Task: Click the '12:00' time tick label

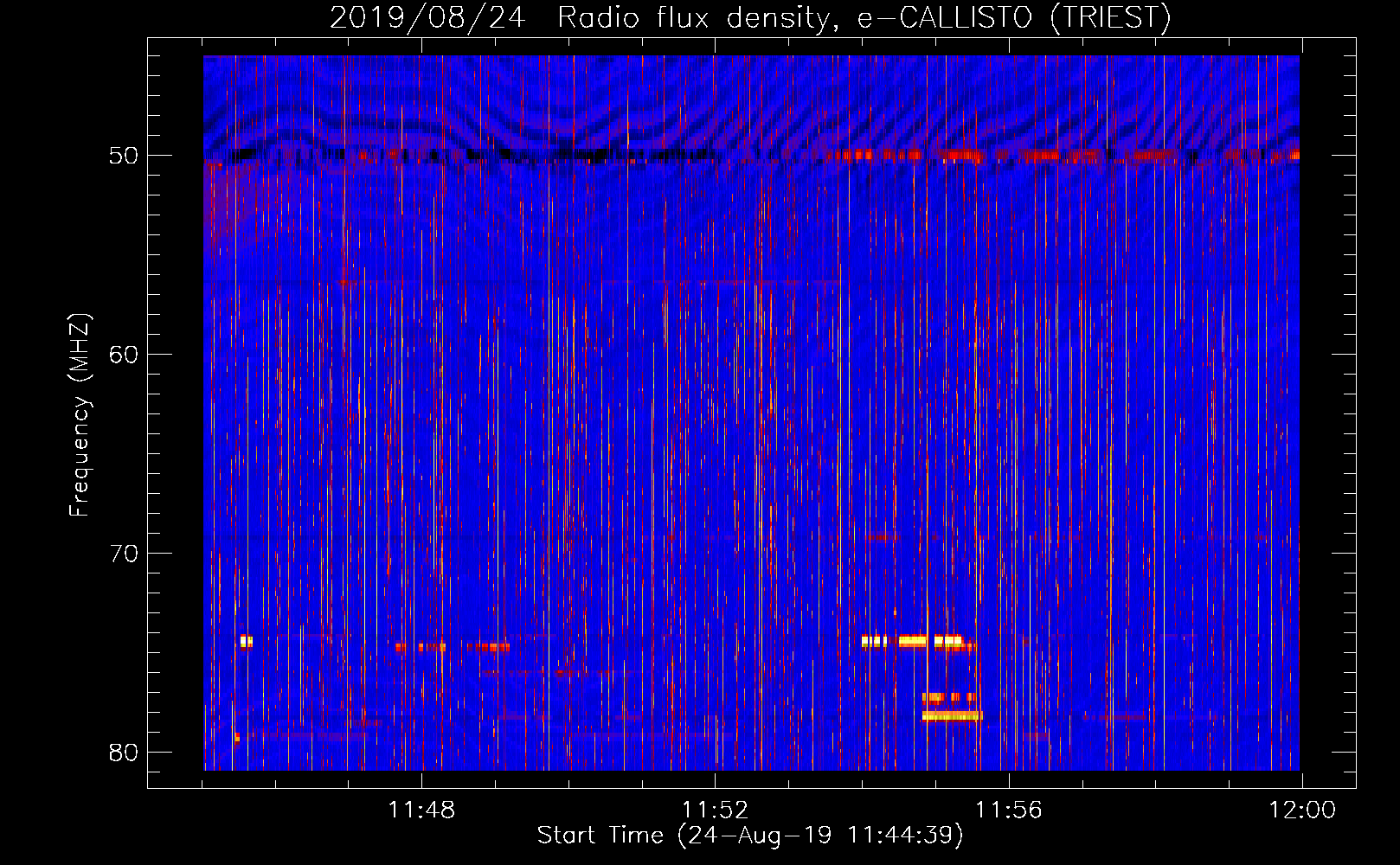Action: point(1302,811)
